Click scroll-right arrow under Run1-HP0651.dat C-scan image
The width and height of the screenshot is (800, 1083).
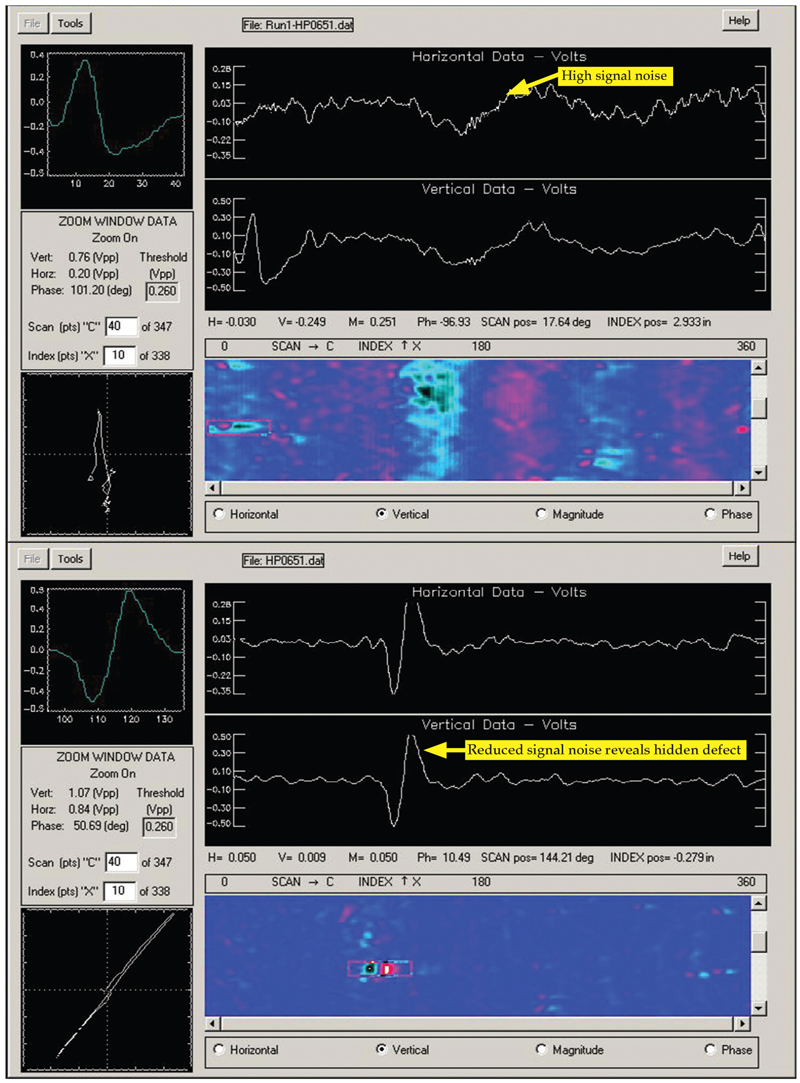click(x=741, y=488)
